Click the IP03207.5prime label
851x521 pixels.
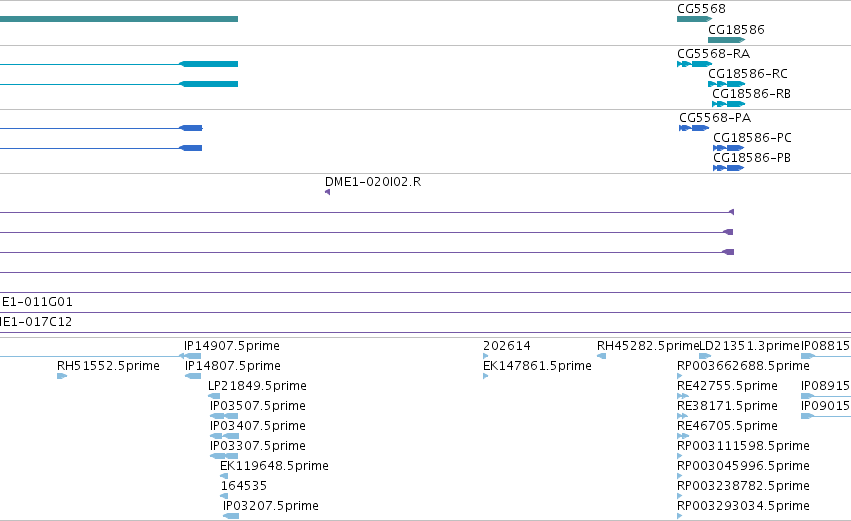(x=271, y=506)
